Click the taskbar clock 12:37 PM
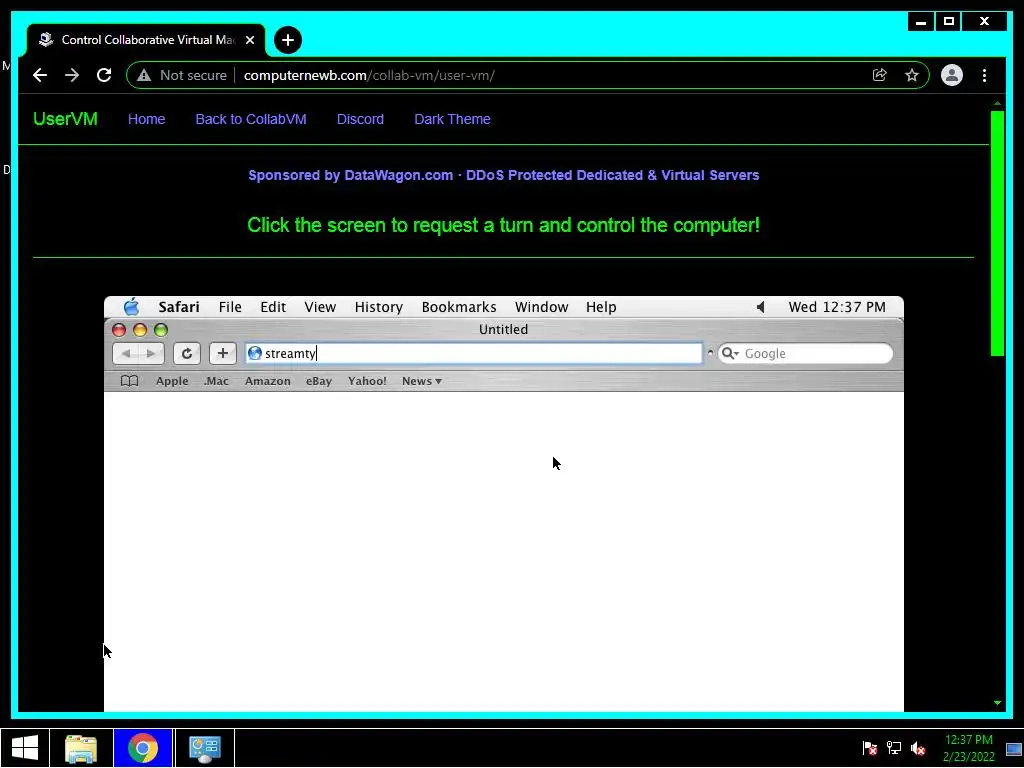Viewport: 1024px width, 768px height. (x=968, y=748)
